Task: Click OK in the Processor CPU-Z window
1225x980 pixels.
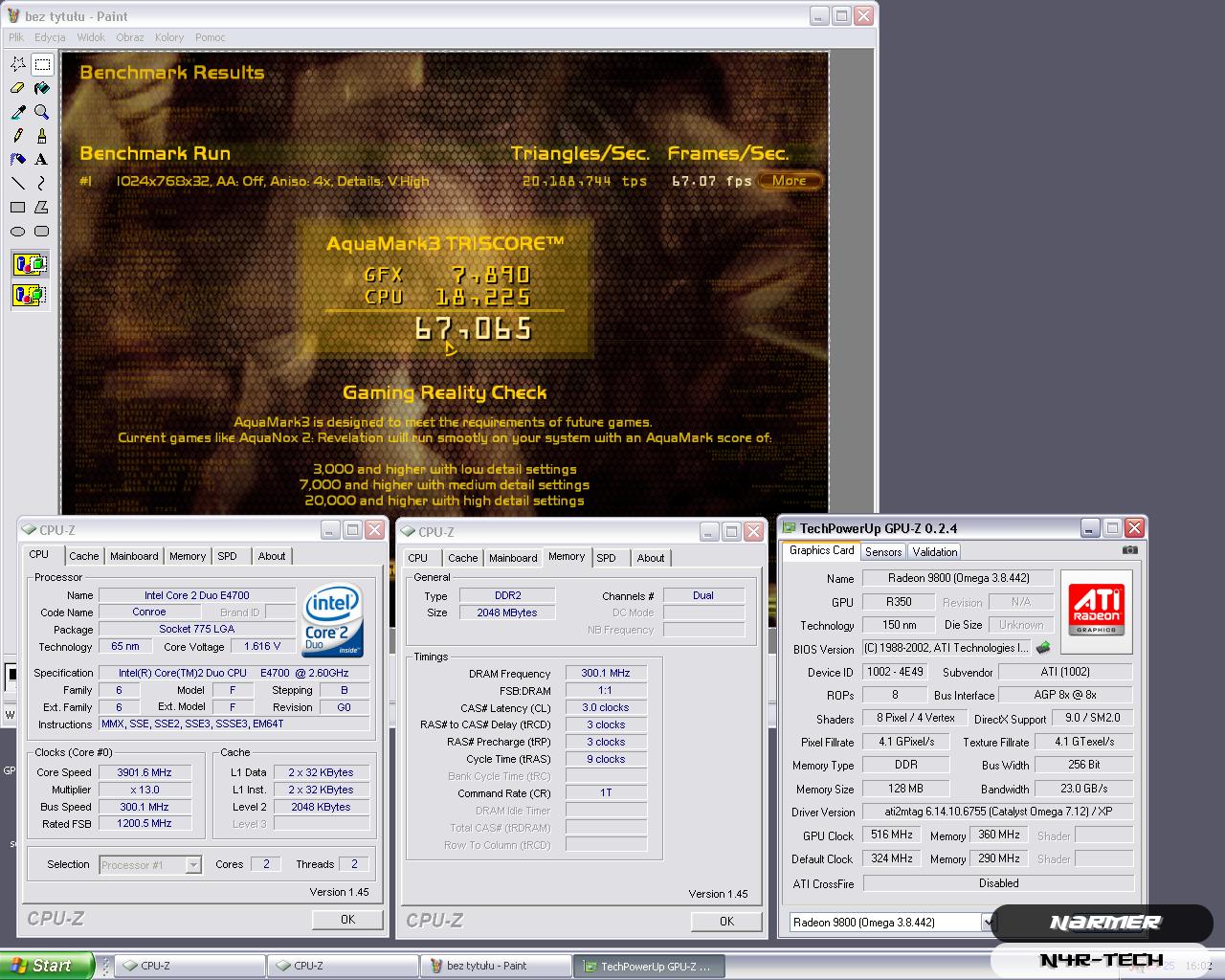Action: click(x=347, y=919)
